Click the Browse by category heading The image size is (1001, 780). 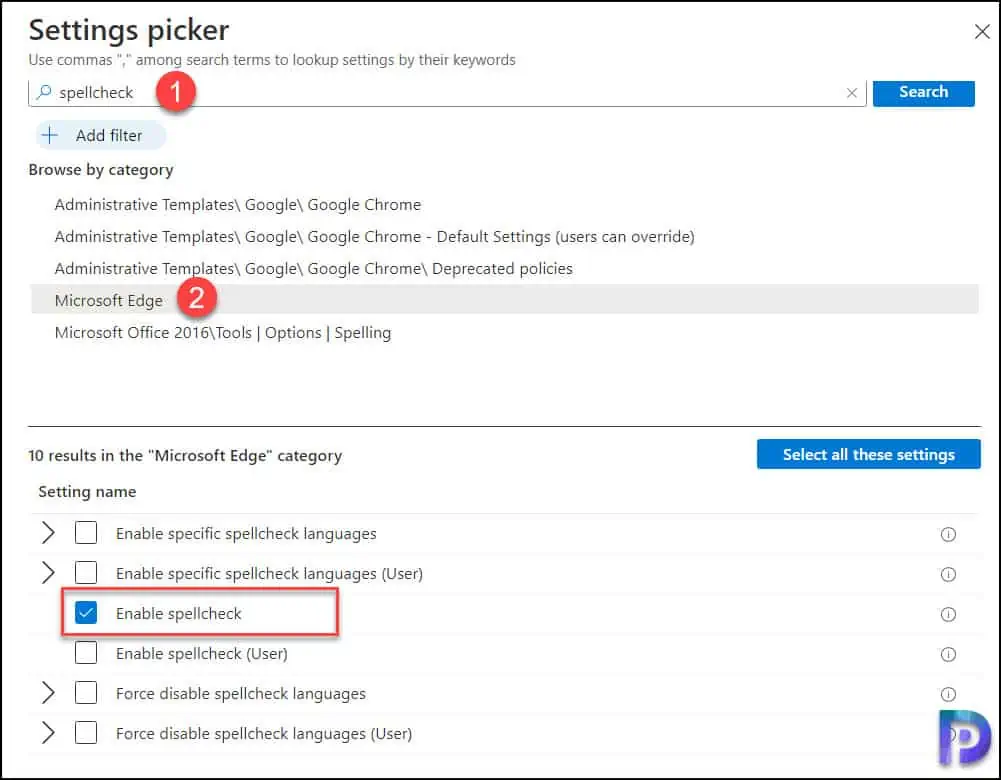(x=101, y=170)
